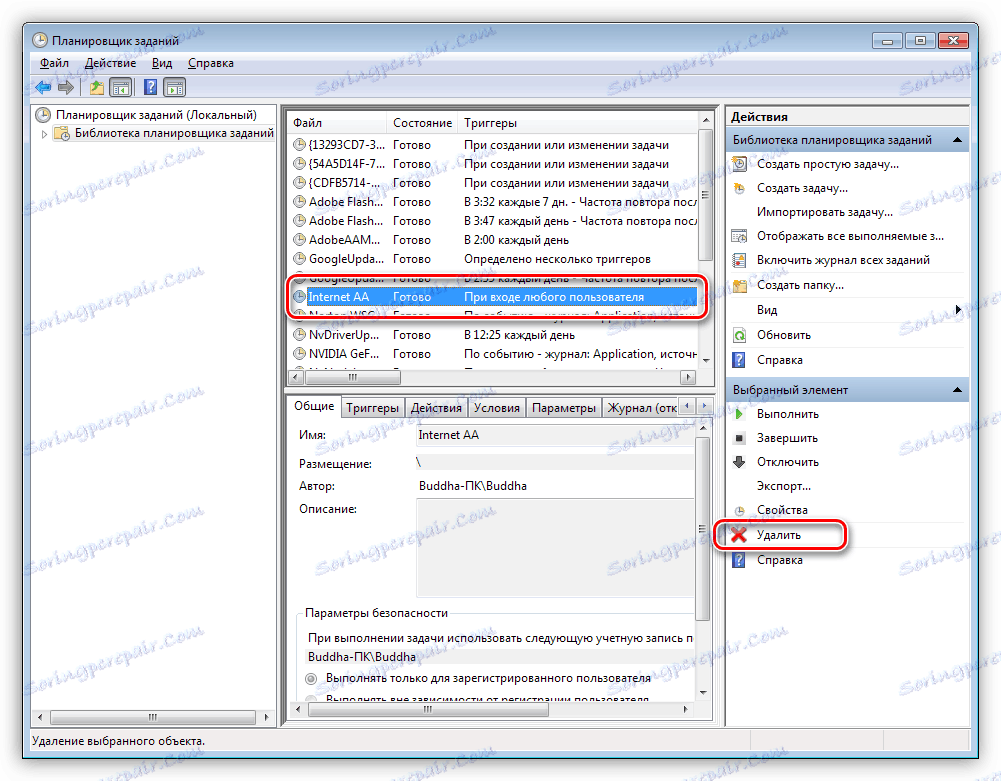The image size is (1001, 781).
Task: Click Завершить to end selected task
Action: pyautogui.click(x=786, y=438)
